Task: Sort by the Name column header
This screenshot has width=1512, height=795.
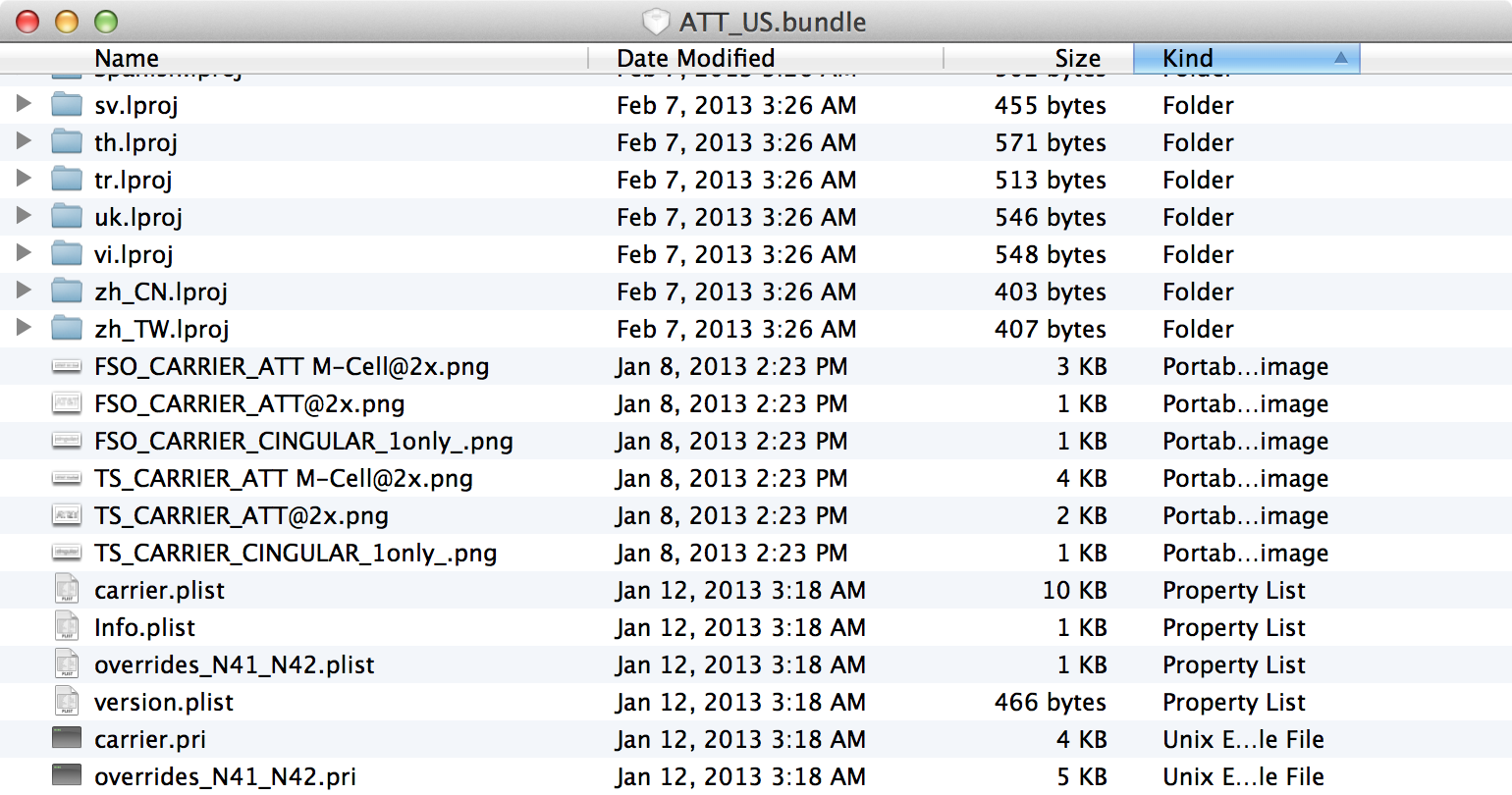Action: click(x=295, y=59)
